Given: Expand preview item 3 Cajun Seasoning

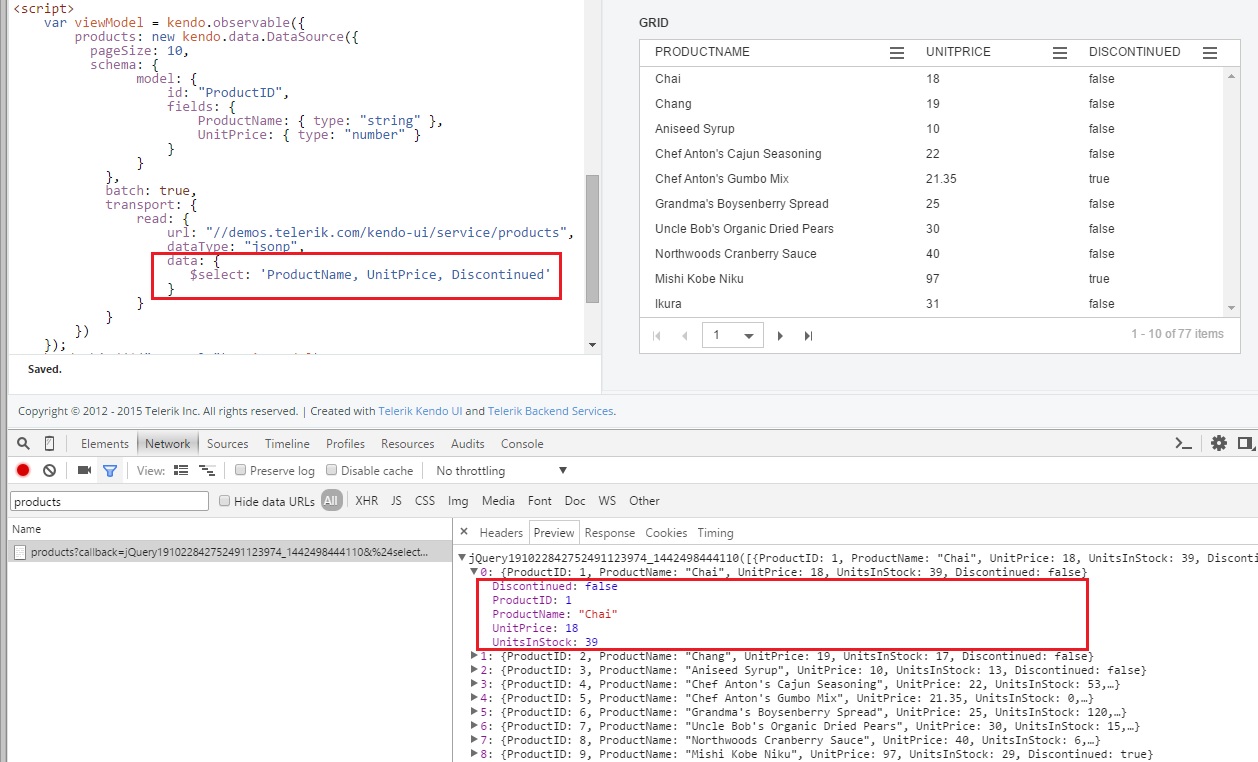Looking at the screenshot, I should pos(475,684).
